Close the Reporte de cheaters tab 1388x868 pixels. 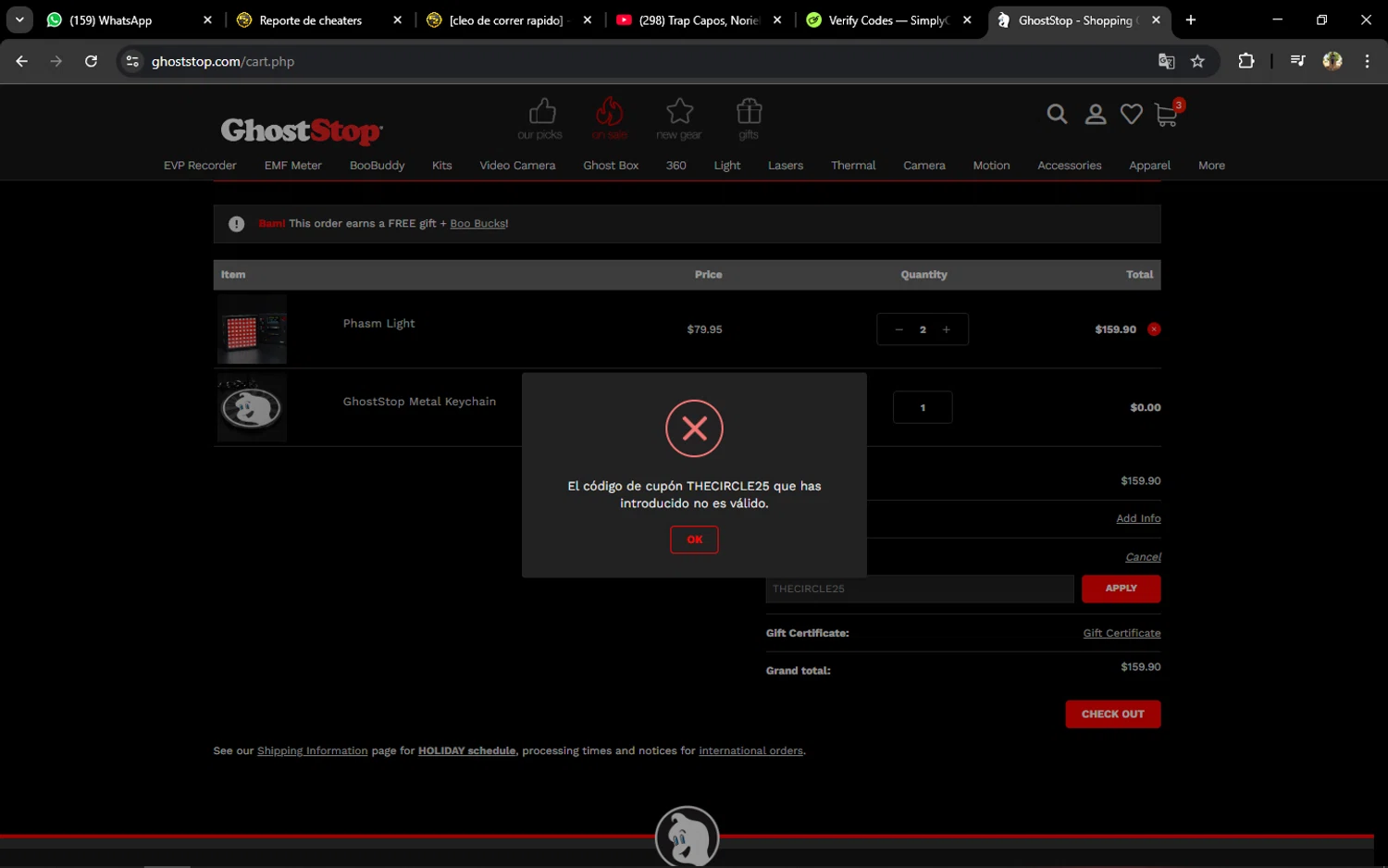point(397,19)
